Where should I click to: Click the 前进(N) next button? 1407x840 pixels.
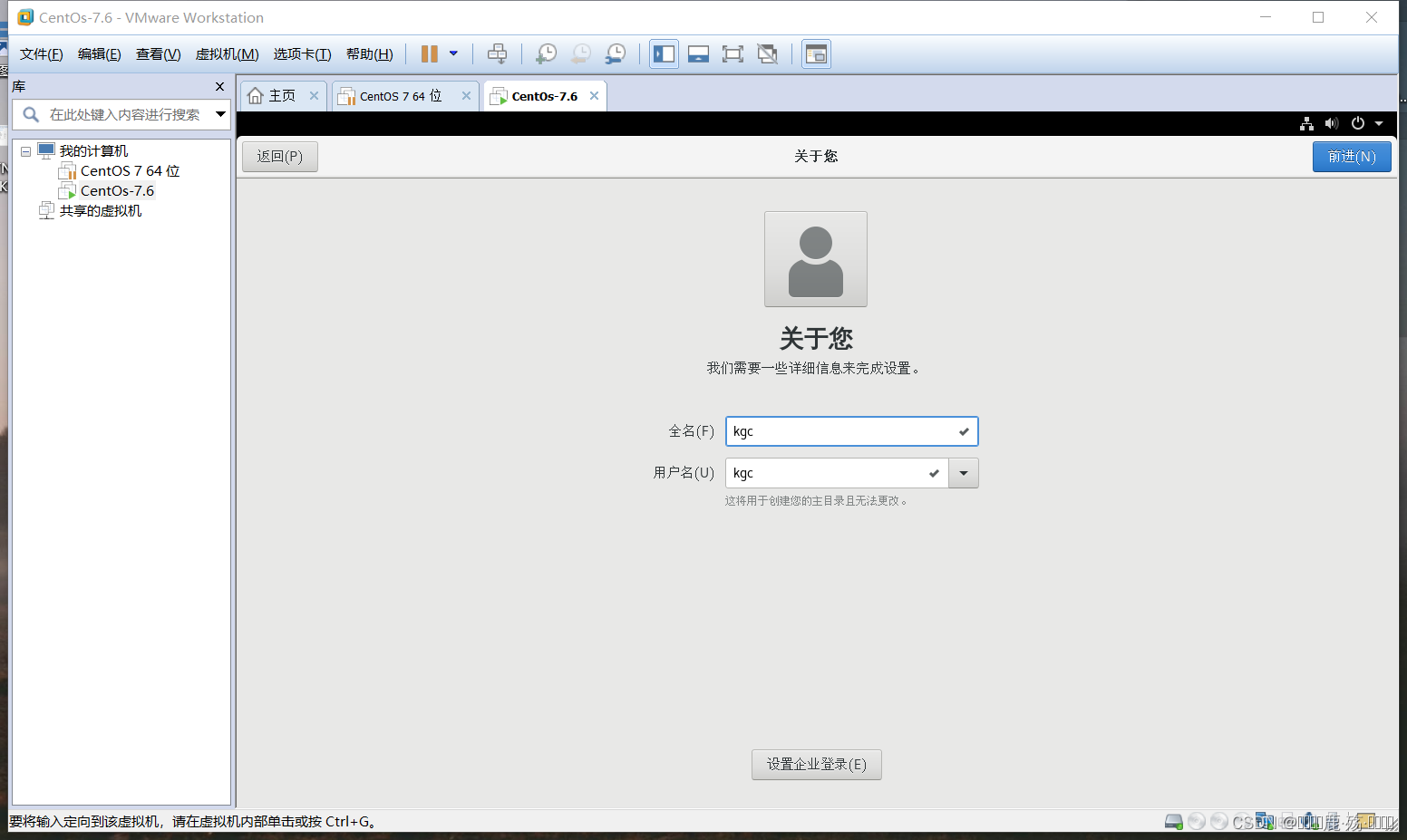pyautogui.click(x=1352, y=157)
